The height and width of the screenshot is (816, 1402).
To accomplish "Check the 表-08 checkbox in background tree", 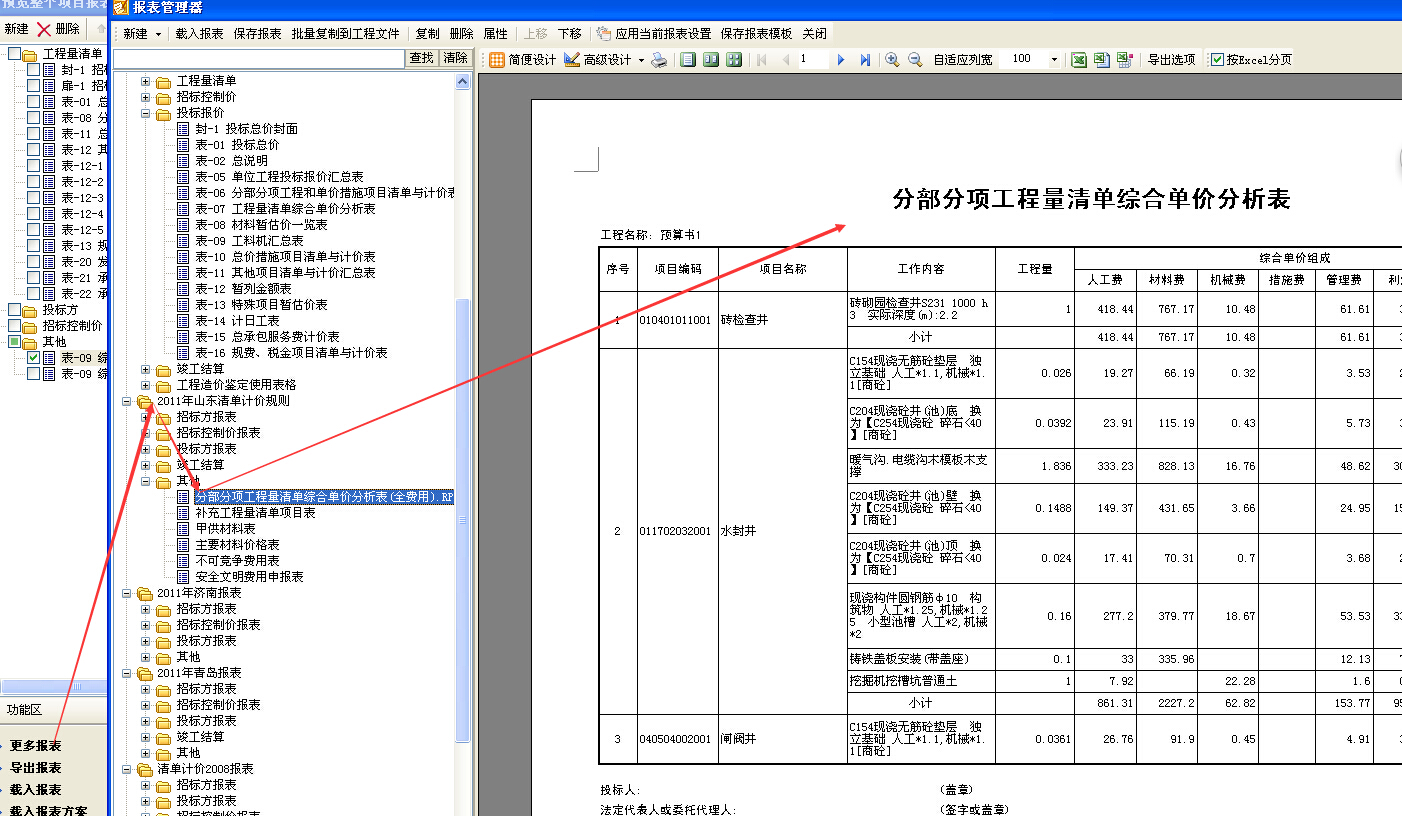I will (x=33, y=118).
